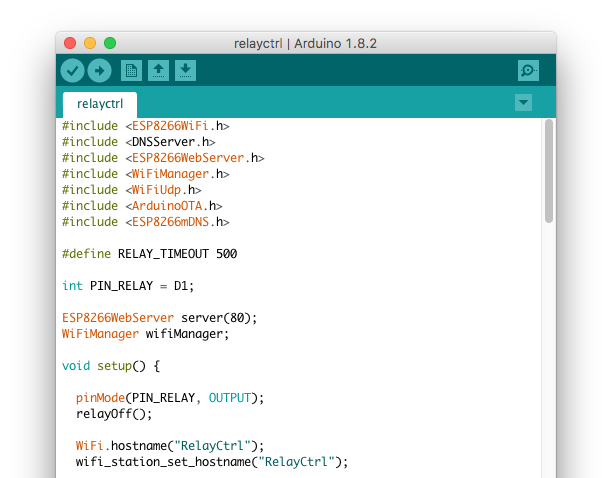Verify the sketch with the checkmark button
Screen dimensions: 612x478
pos(72,71)
